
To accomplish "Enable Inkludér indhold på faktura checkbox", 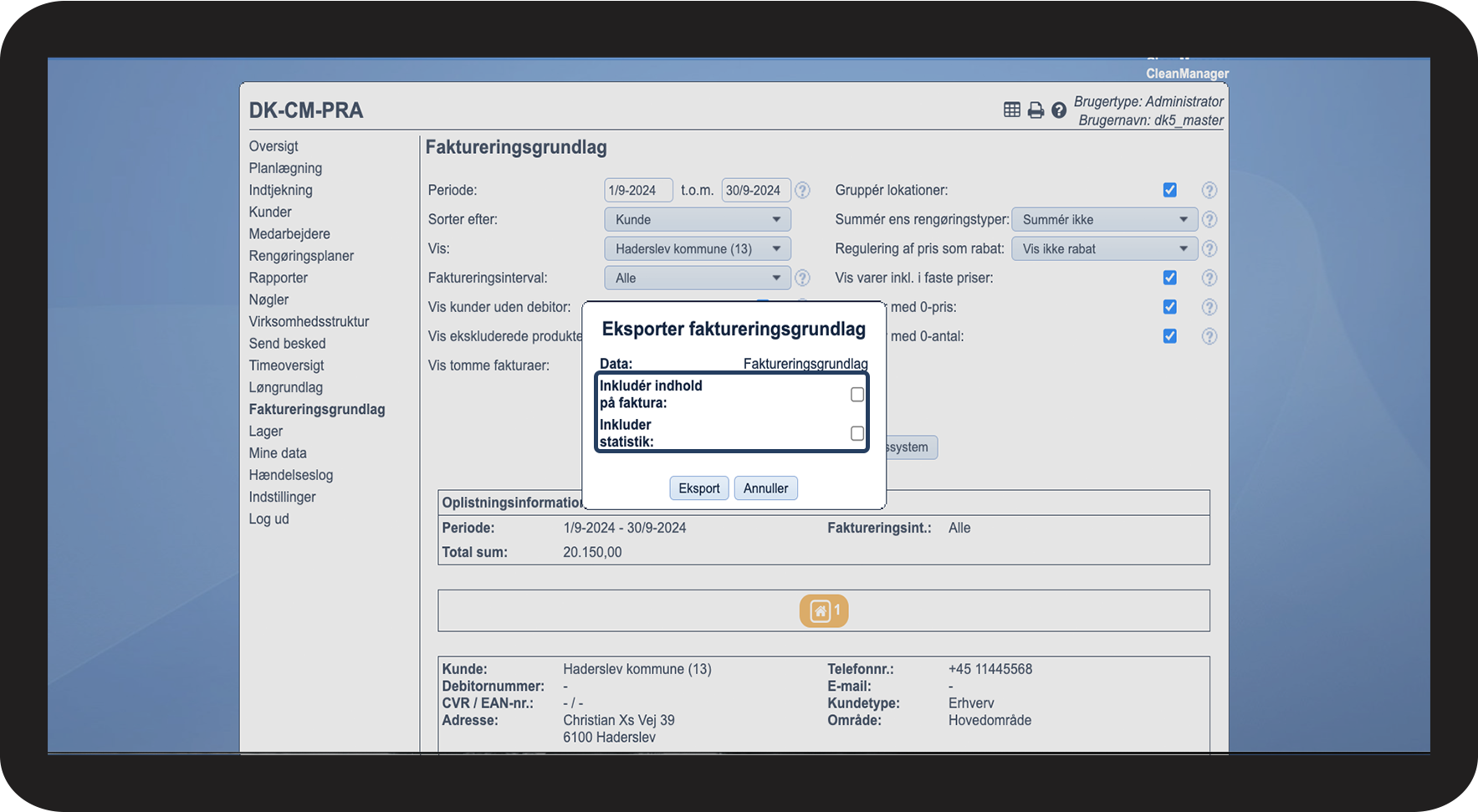I will click(857, 395).
